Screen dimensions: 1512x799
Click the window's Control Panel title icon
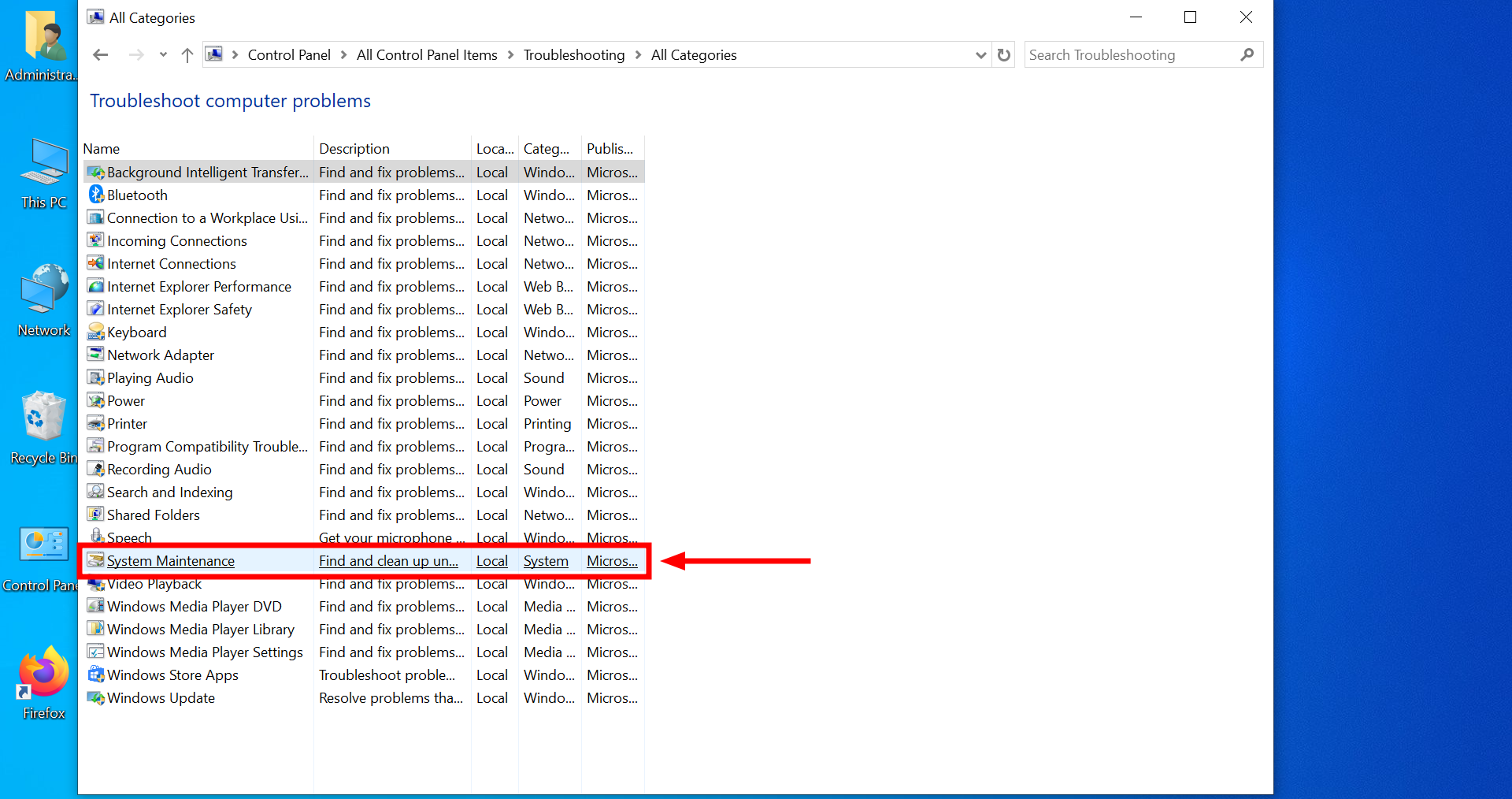[x=95, y=17]
